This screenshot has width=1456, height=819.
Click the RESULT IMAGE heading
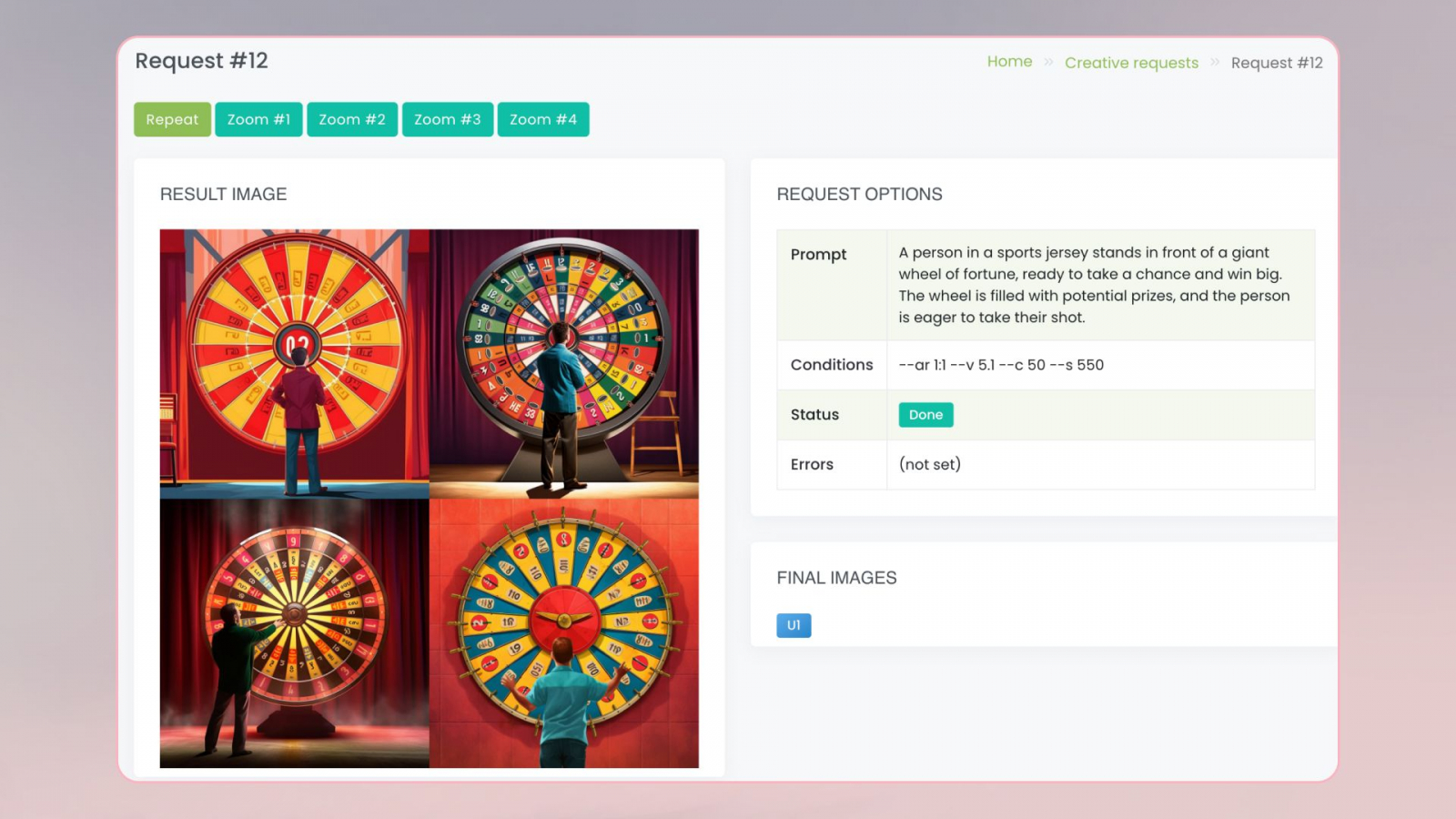223,194
